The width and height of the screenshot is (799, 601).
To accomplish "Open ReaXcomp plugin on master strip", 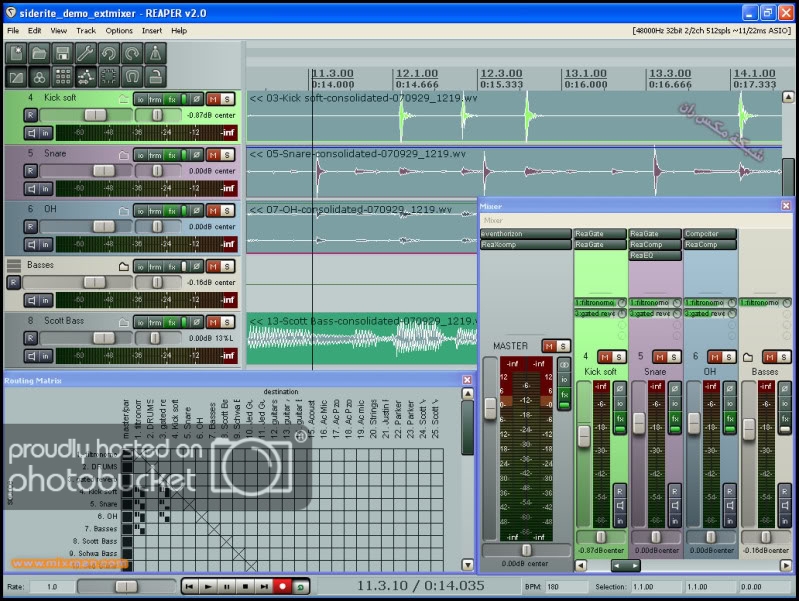I will tap(525, 245).
